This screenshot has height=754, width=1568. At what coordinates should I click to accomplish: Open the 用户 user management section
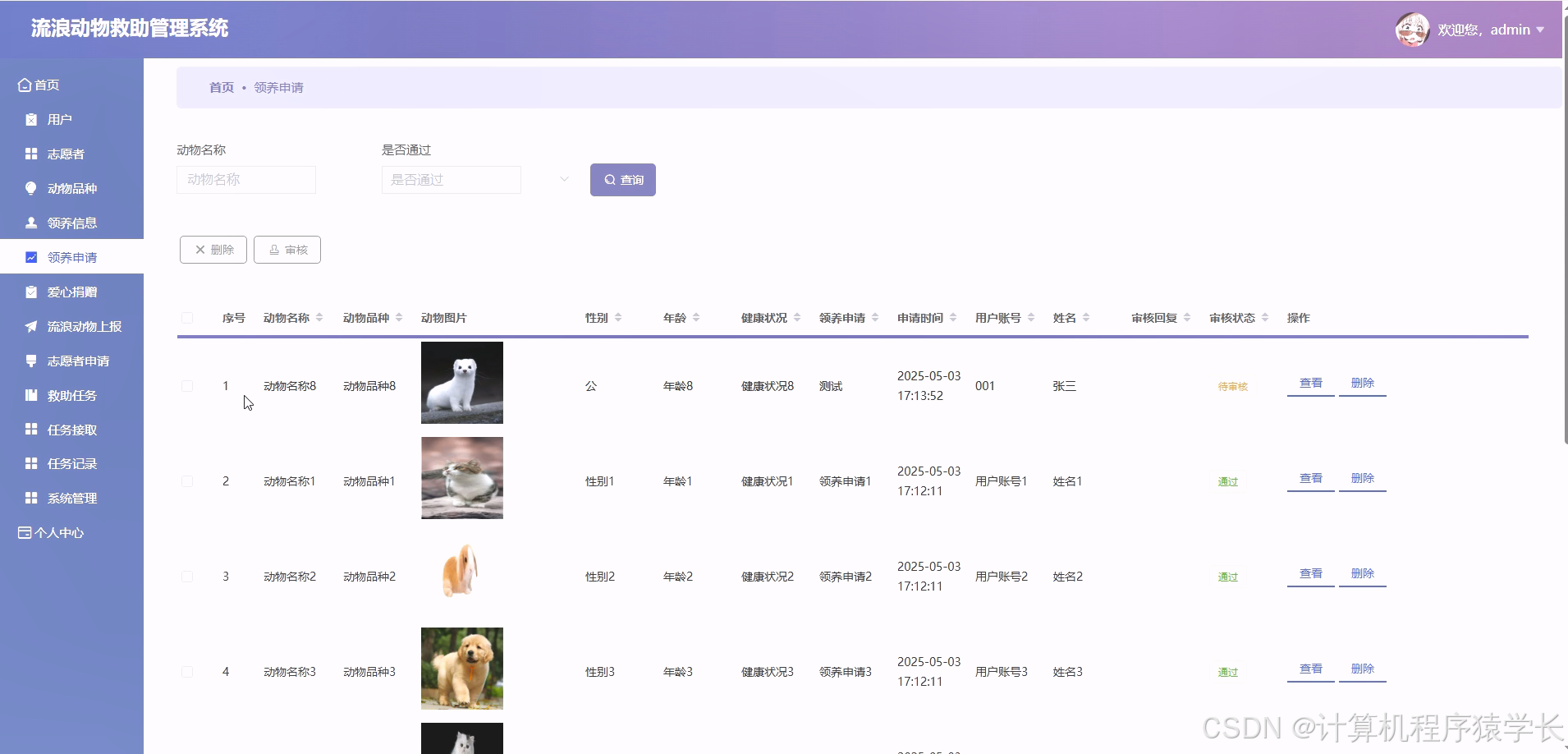[x=56, y=119]
